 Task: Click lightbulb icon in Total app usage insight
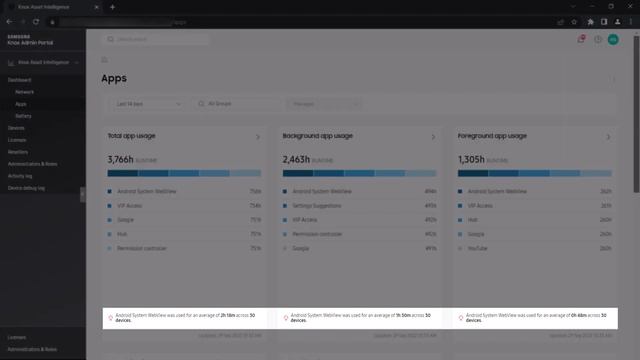tap(110, 318)
